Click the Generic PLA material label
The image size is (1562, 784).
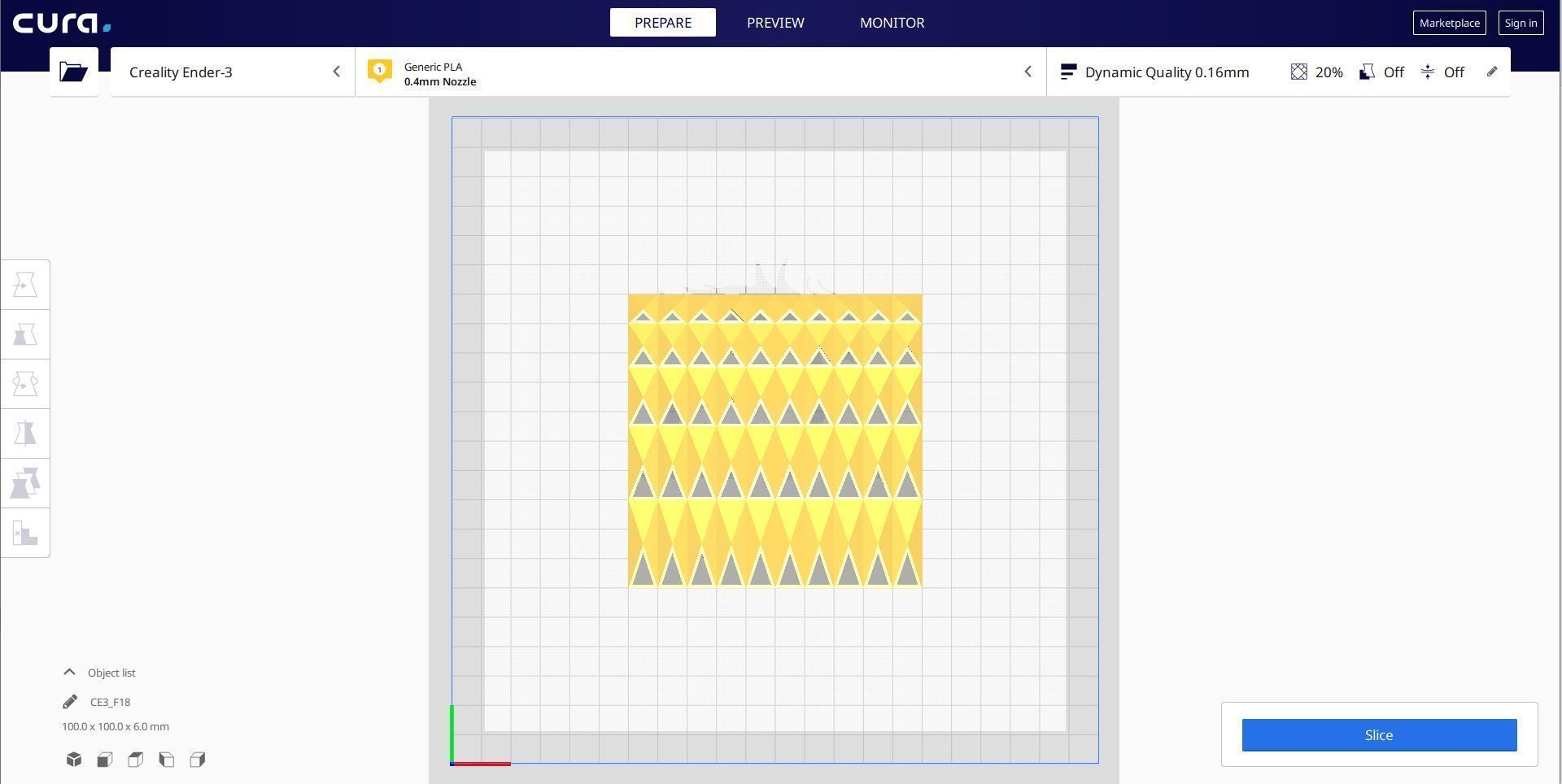point(433,67)
